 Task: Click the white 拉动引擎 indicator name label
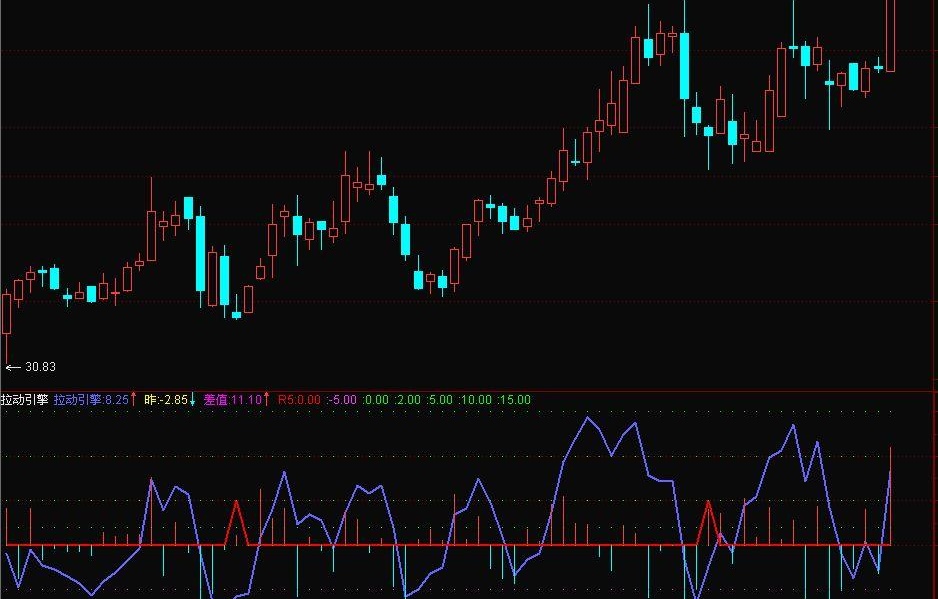click(25, 400)
